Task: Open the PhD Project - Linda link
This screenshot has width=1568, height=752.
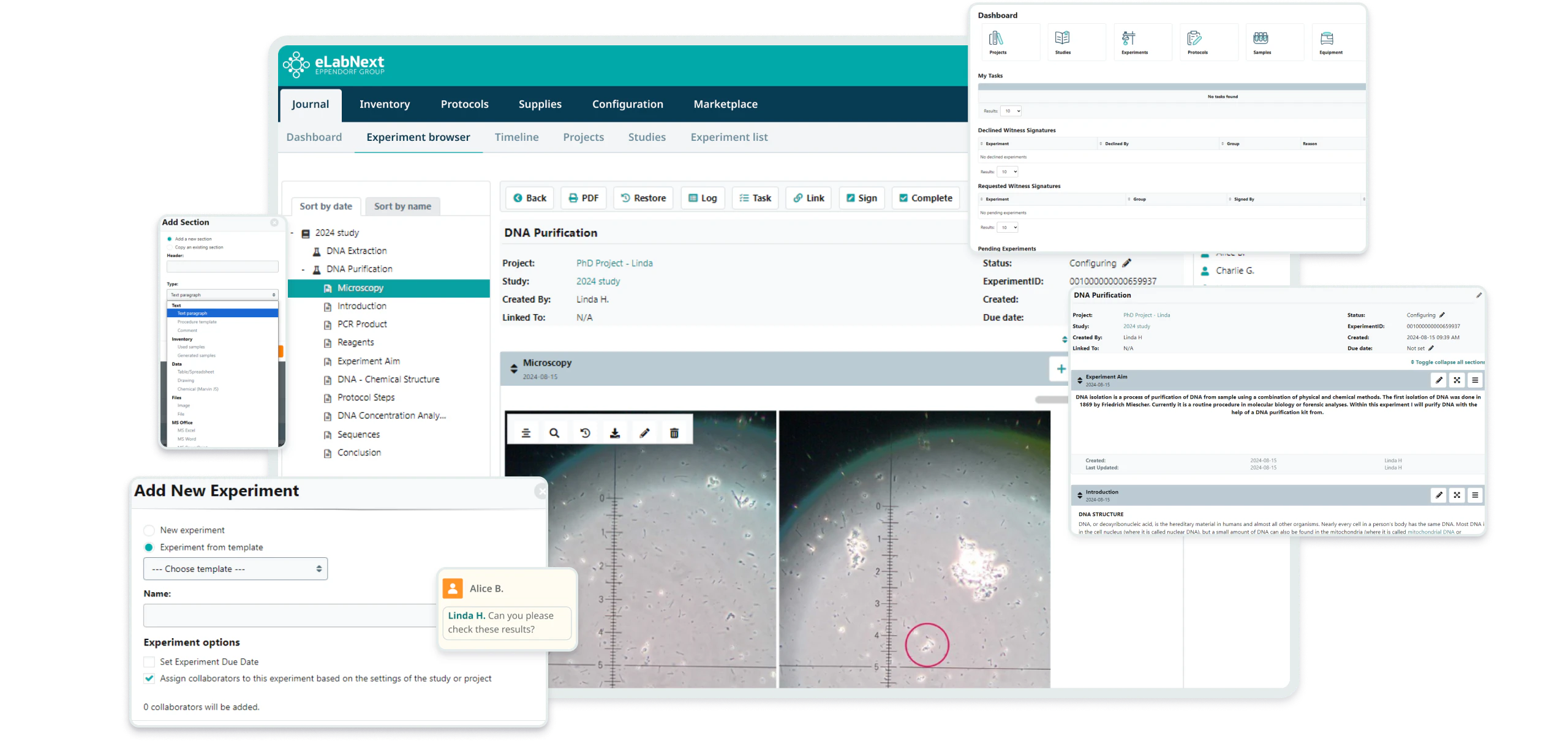Action: 614,263
